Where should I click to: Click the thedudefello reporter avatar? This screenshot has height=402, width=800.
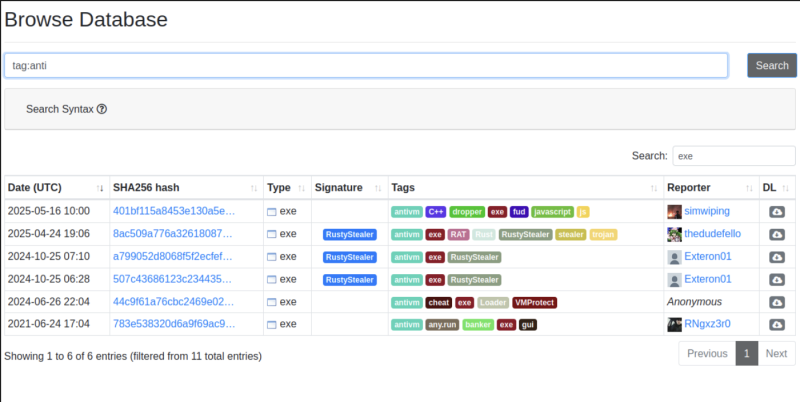click(x=674, y=234)
